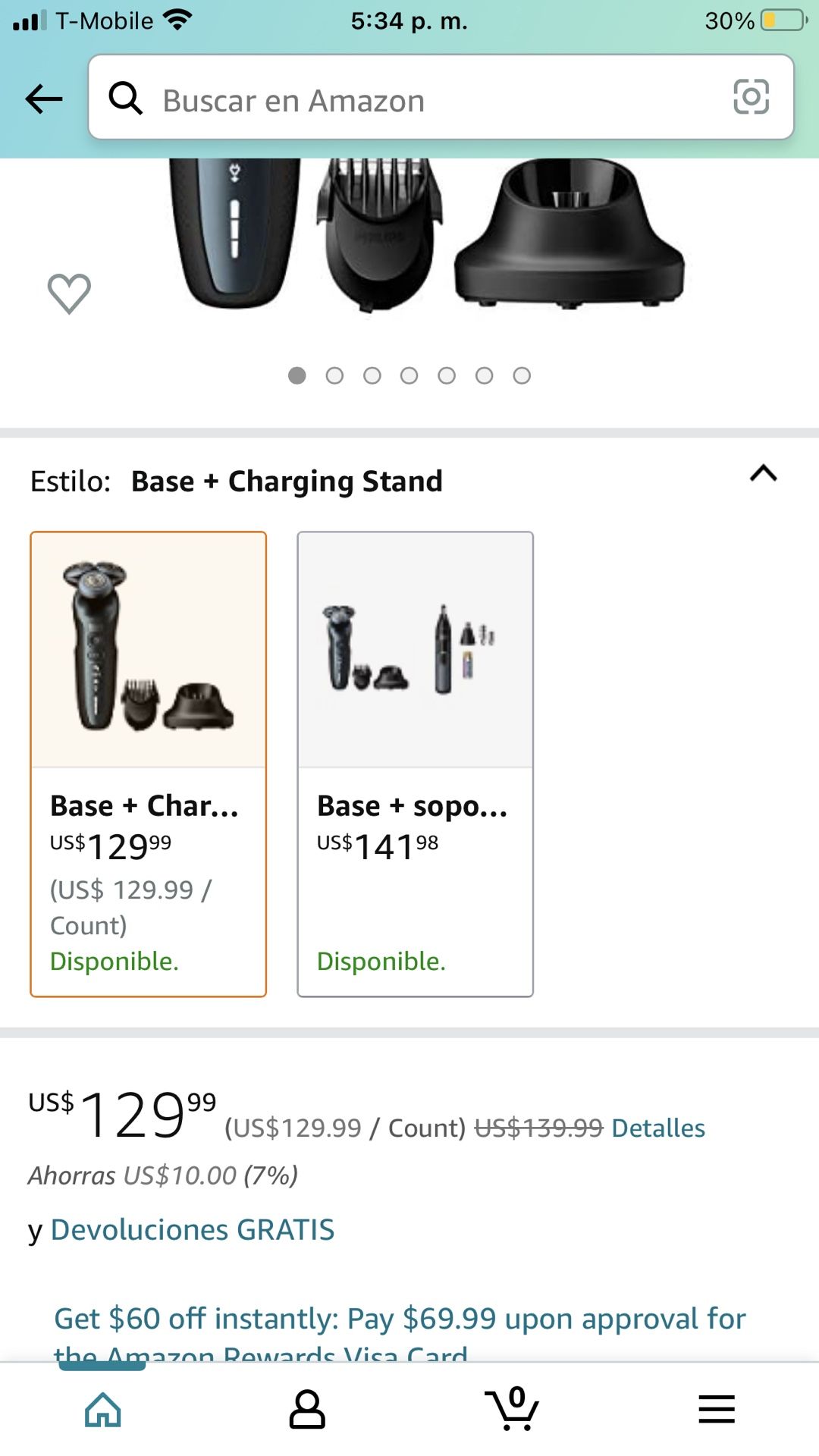Go to Amazon home tab
The height and width of the screenshot is (1456, 819).
click(103, 1409)
